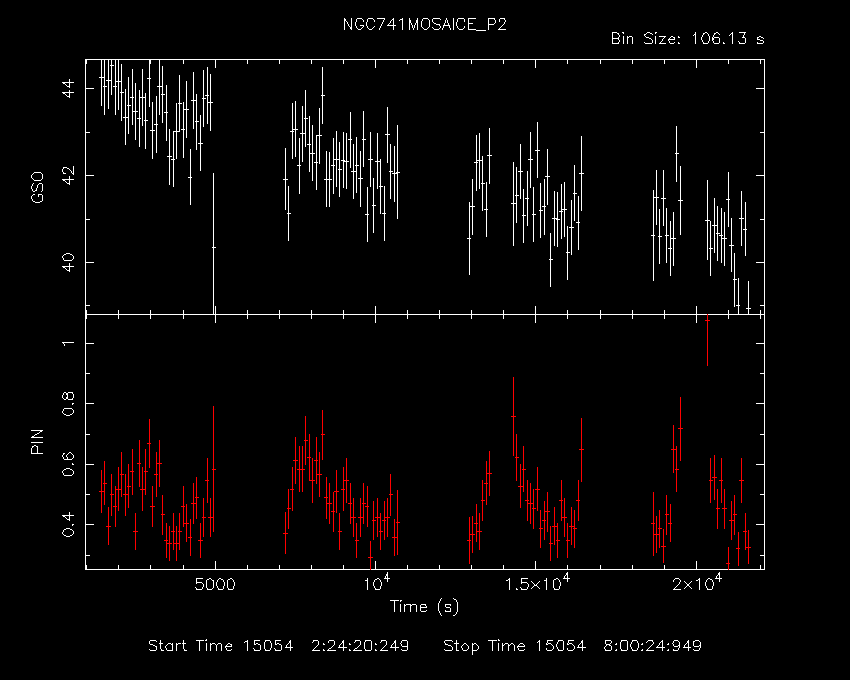Screen dimensions: 850x680
Task: Click the 10^4 tick label on the time axis
Action: (x=377, y=583)
